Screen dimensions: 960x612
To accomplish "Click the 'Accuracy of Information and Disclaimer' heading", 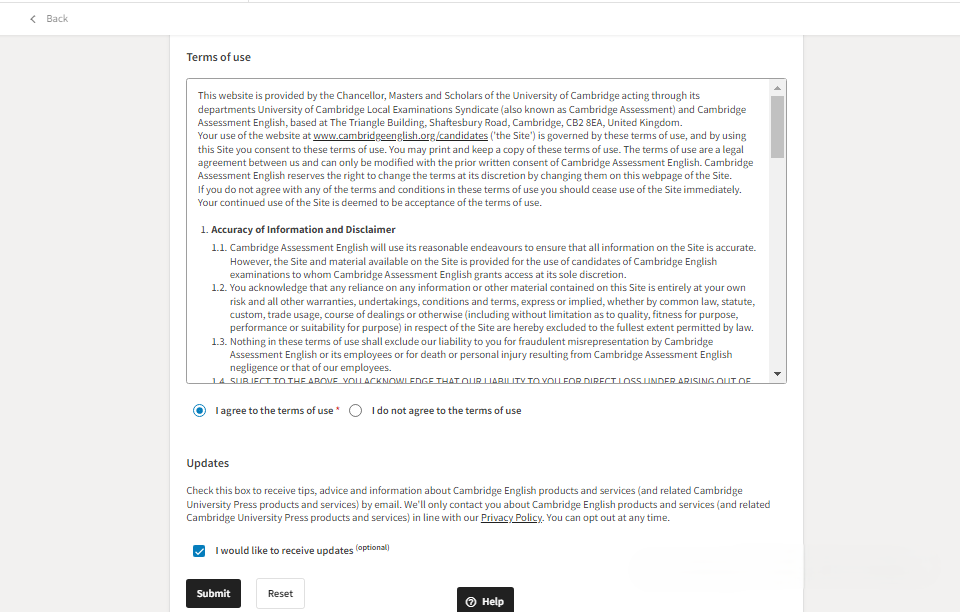I will click(x=303, y=230).
